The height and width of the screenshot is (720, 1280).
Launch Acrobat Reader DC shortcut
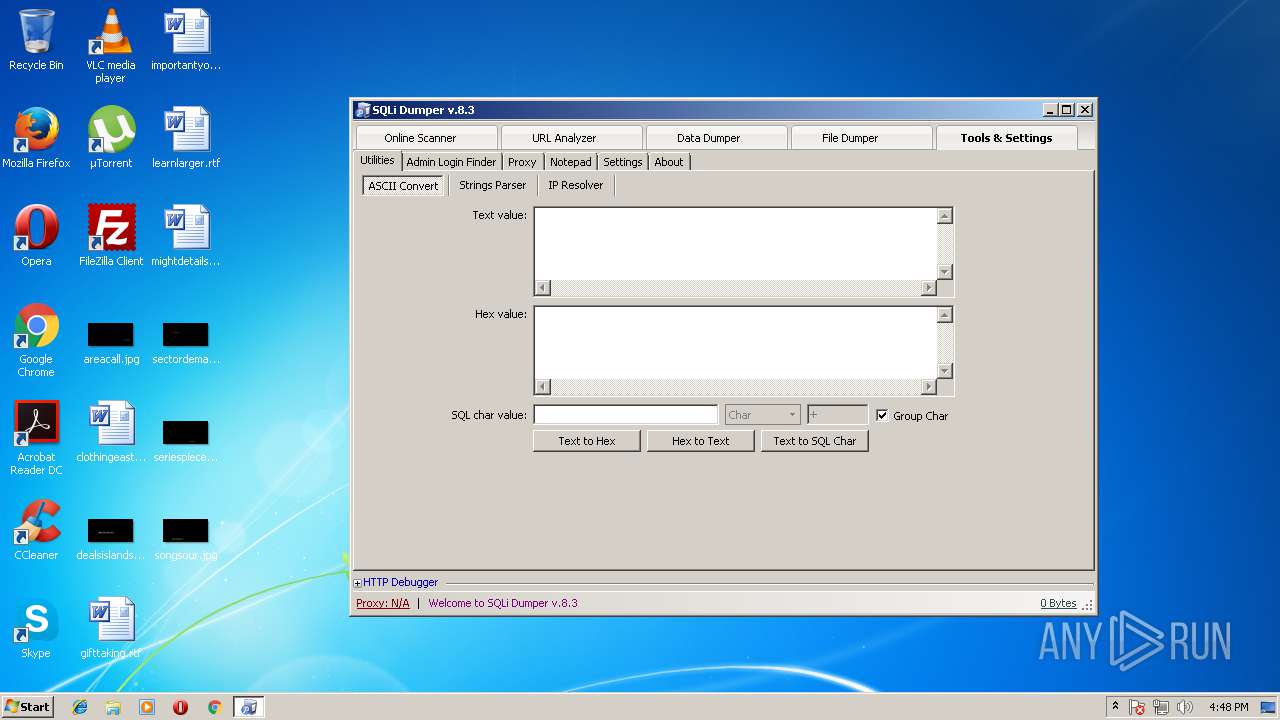pyautogui.click(x=36, y=438)
